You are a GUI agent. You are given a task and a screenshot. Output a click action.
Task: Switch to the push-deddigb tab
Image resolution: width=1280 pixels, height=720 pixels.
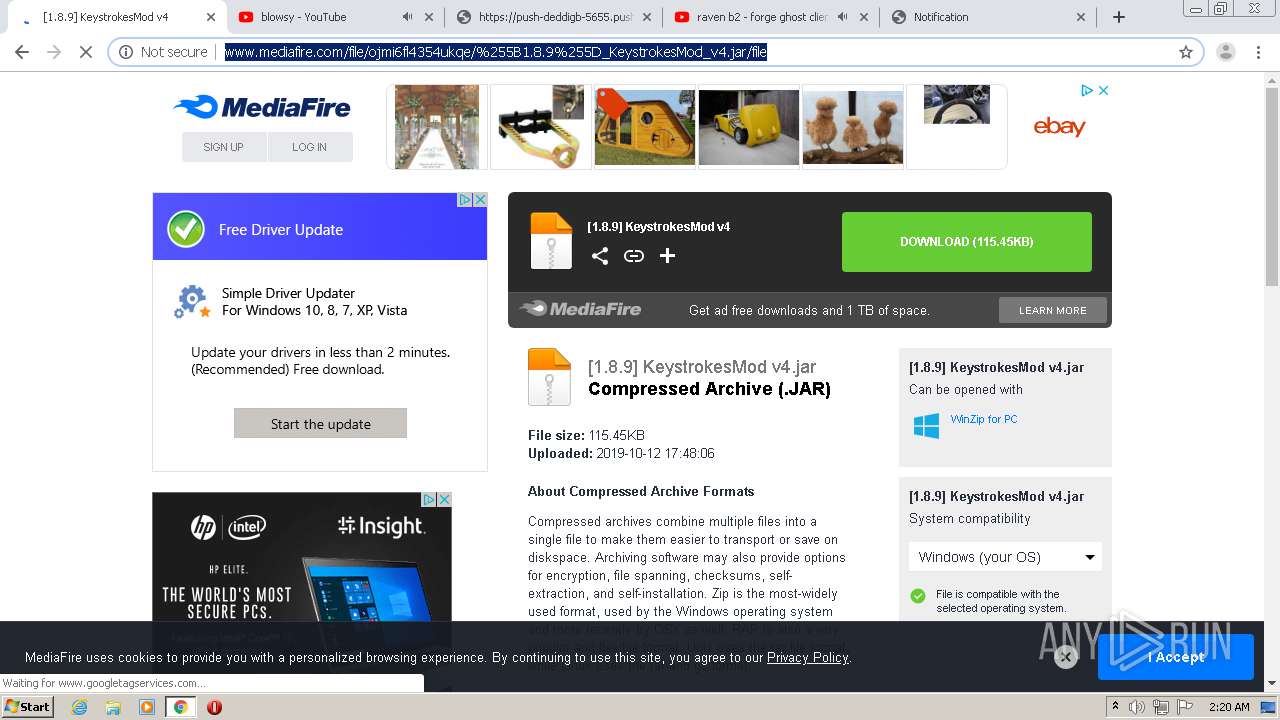coord(555,17)
